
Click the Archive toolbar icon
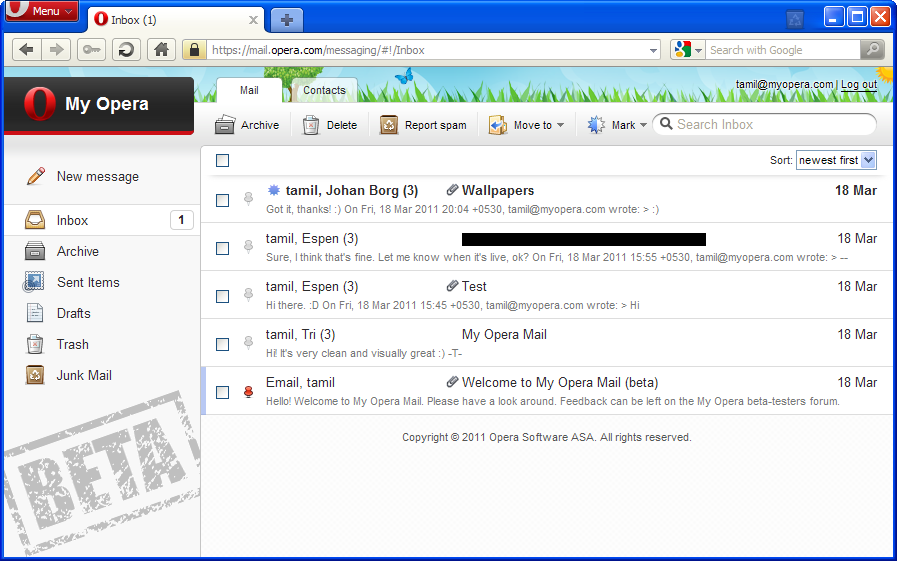pos(226,125)
